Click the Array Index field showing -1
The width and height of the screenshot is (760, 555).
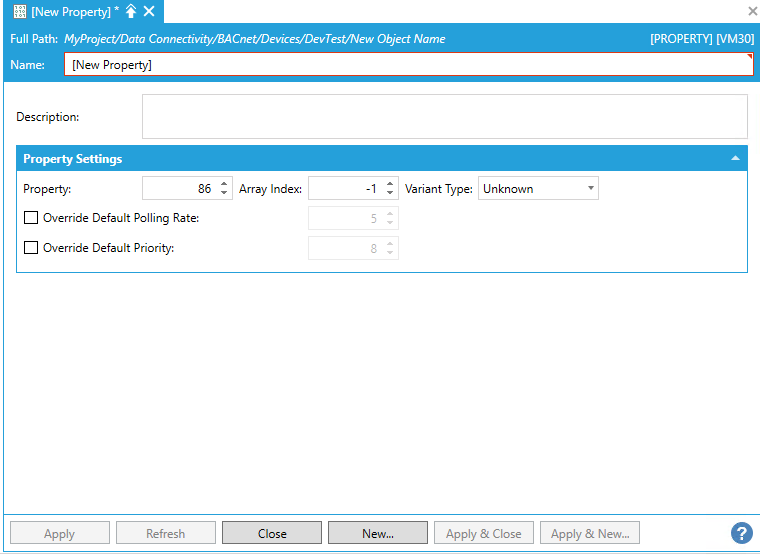[345, 188]
